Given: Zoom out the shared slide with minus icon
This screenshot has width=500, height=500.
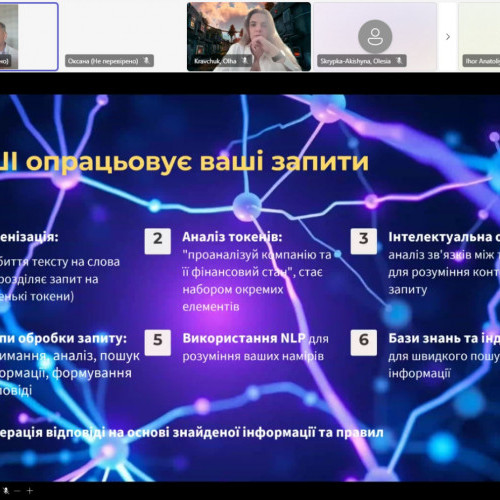Looking at the screenshot, I should (17, 491).
